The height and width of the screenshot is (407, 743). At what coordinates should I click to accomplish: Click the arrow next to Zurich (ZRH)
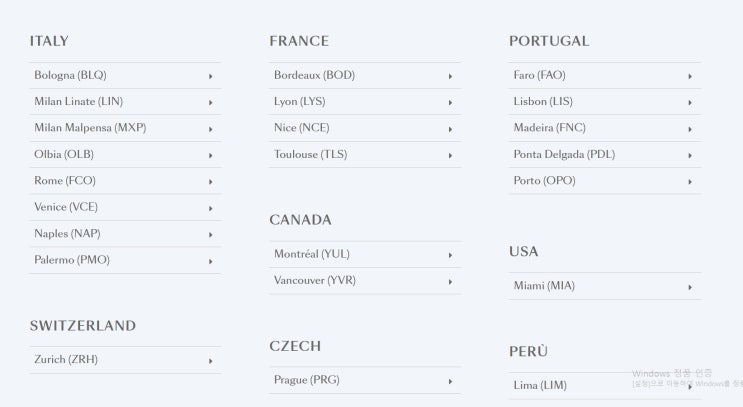coord(210,361)
